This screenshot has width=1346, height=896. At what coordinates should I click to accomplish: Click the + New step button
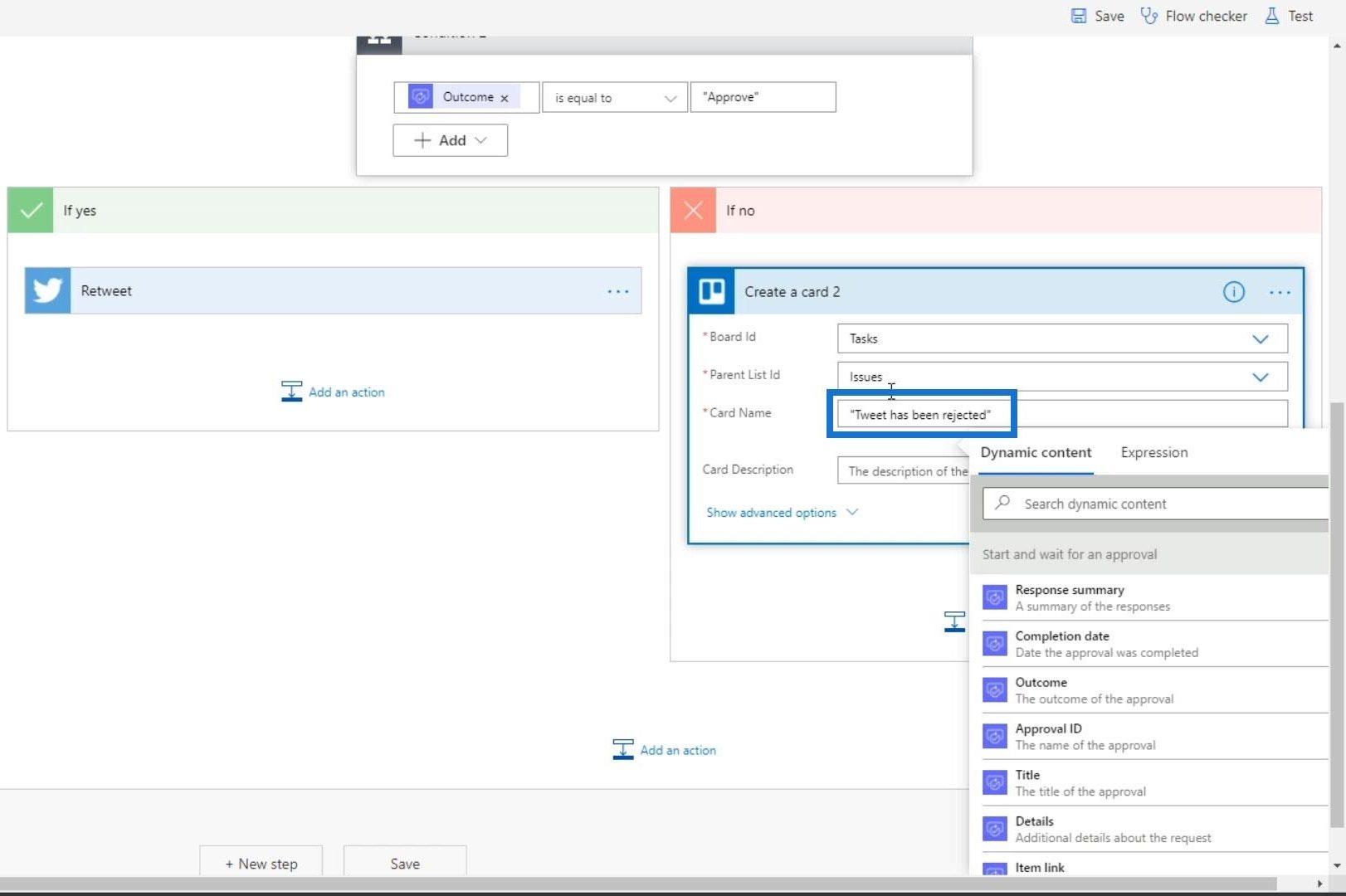pos(261,863)
